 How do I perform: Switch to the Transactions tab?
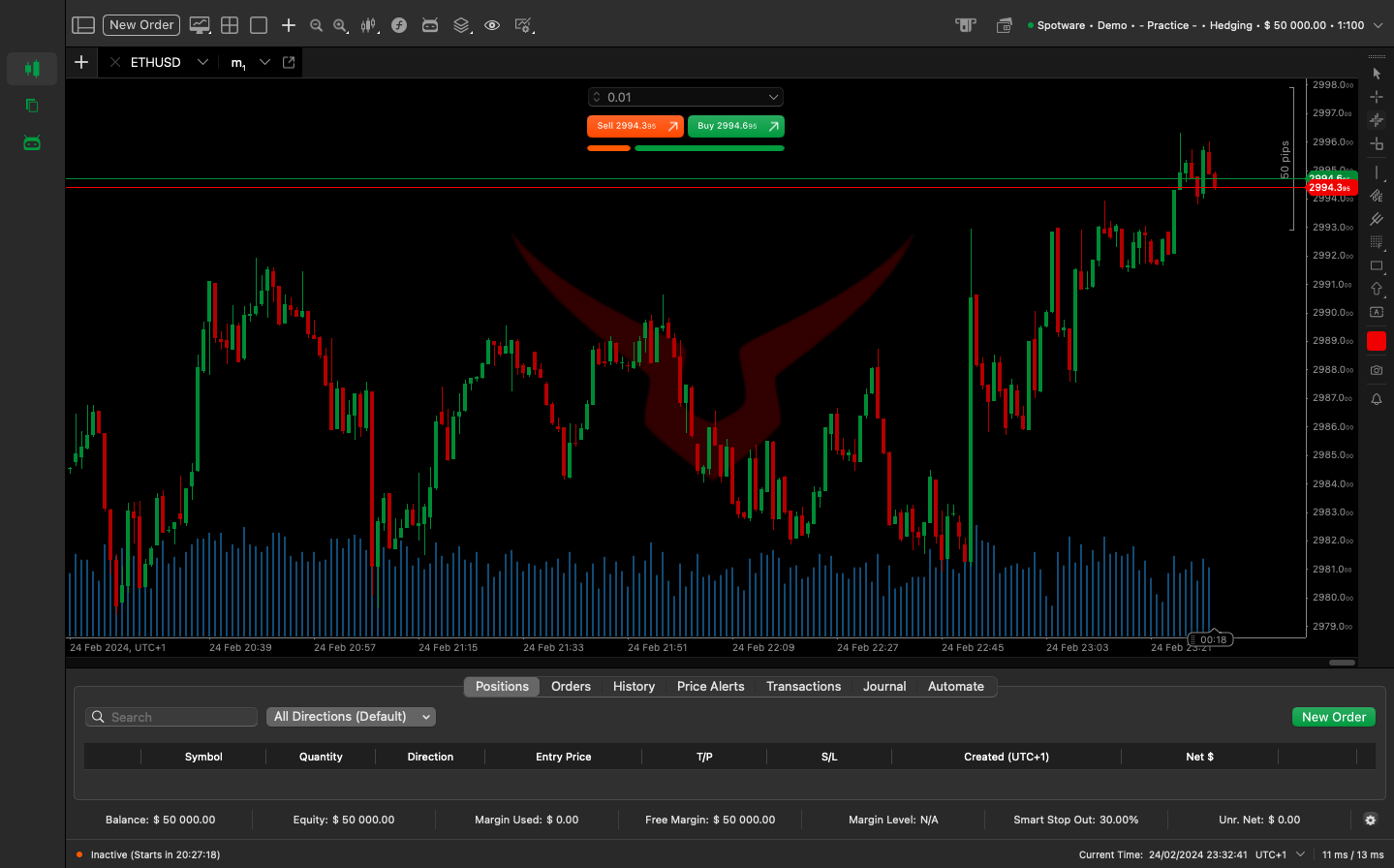point(803,686)
